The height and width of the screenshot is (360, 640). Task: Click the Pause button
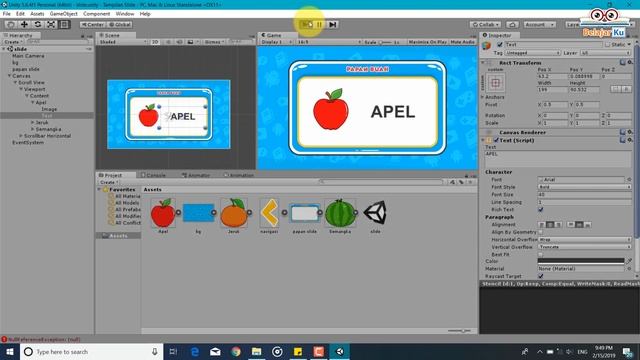pyautogui.click(x=320, y=24)
